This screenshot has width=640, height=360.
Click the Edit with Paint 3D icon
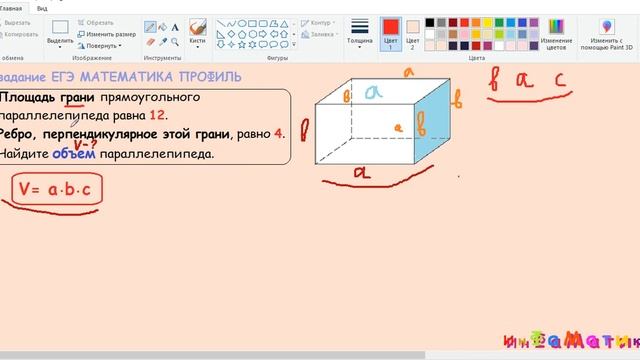(x=607, y=27)
